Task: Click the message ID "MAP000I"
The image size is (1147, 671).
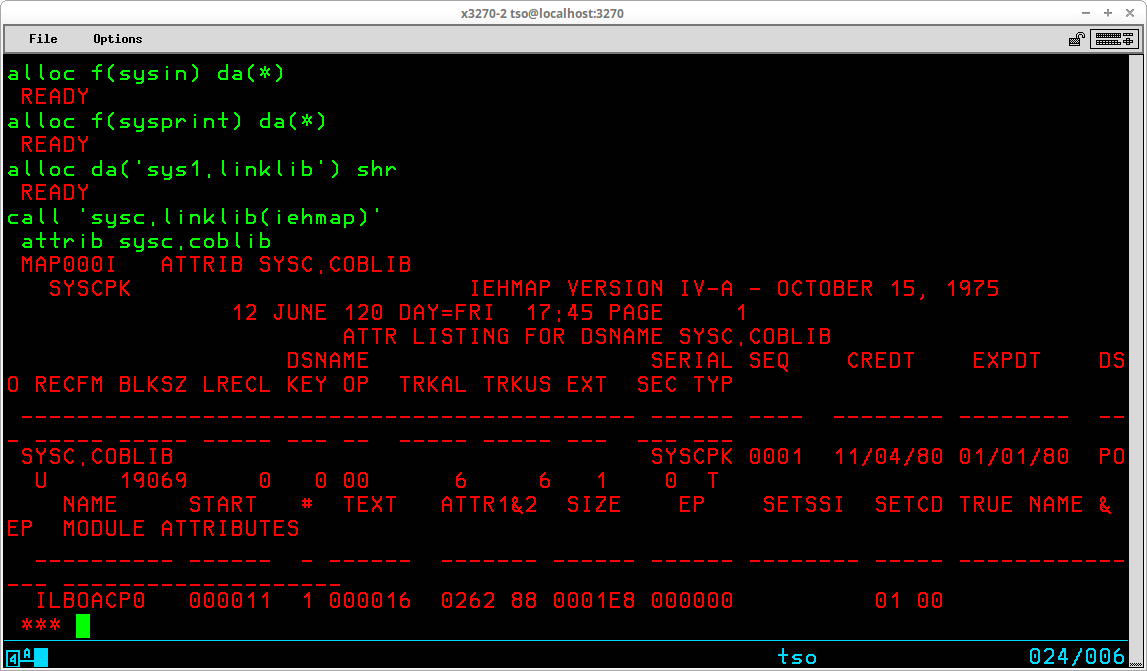Action: pos(69,265)
